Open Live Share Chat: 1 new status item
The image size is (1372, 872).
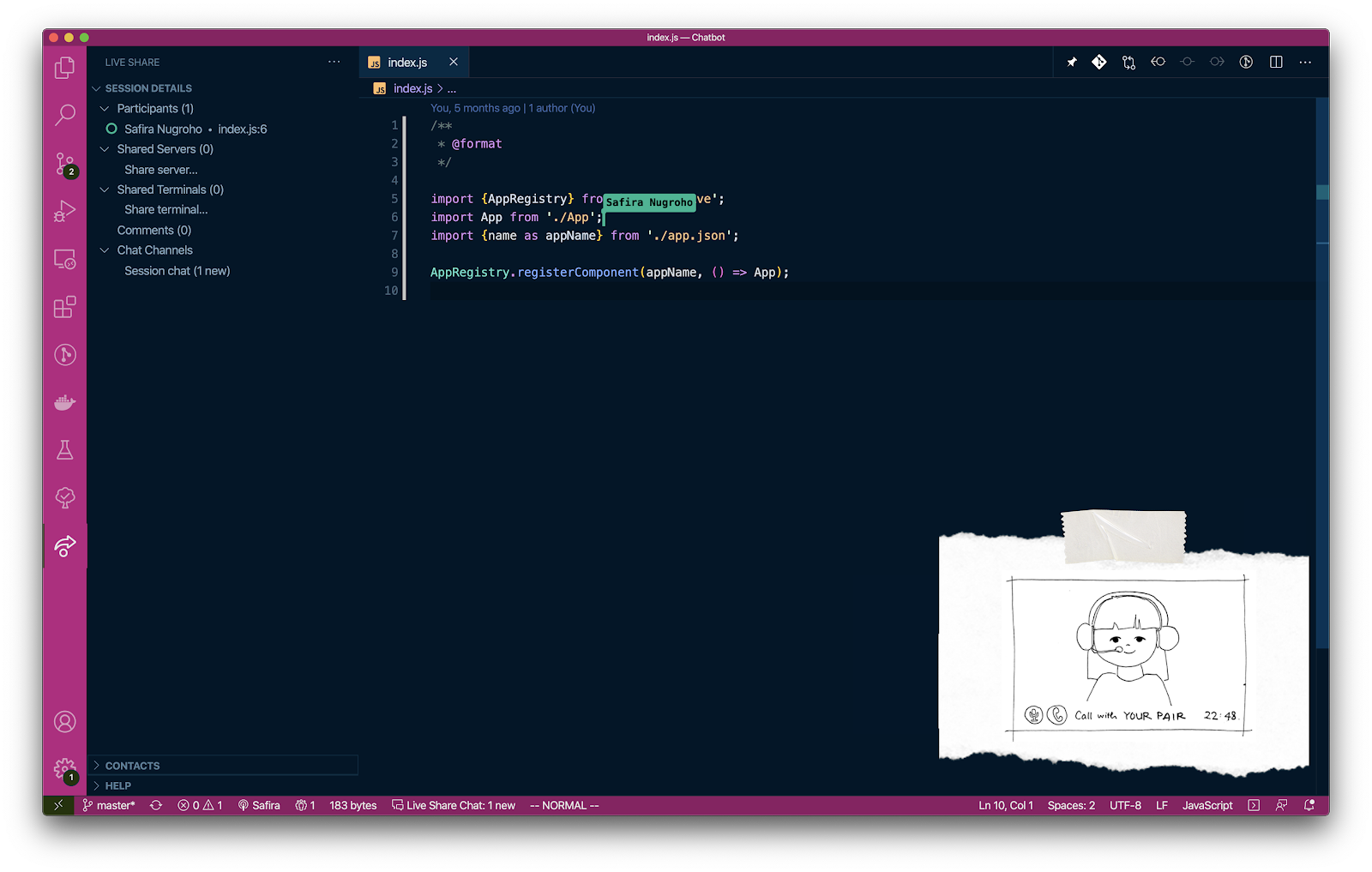click(454, 805)
